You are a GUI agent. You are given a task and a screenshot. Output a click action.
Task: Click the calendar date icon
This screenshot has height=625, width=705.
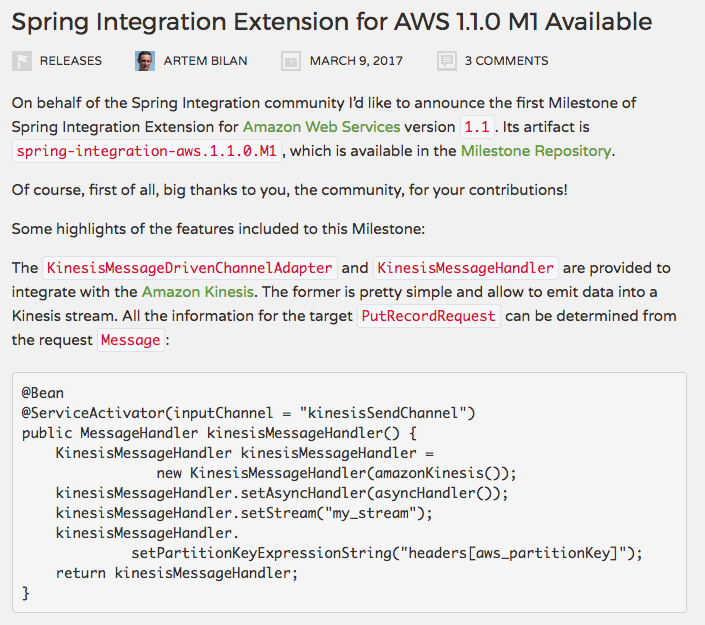[x=291, y=61]
